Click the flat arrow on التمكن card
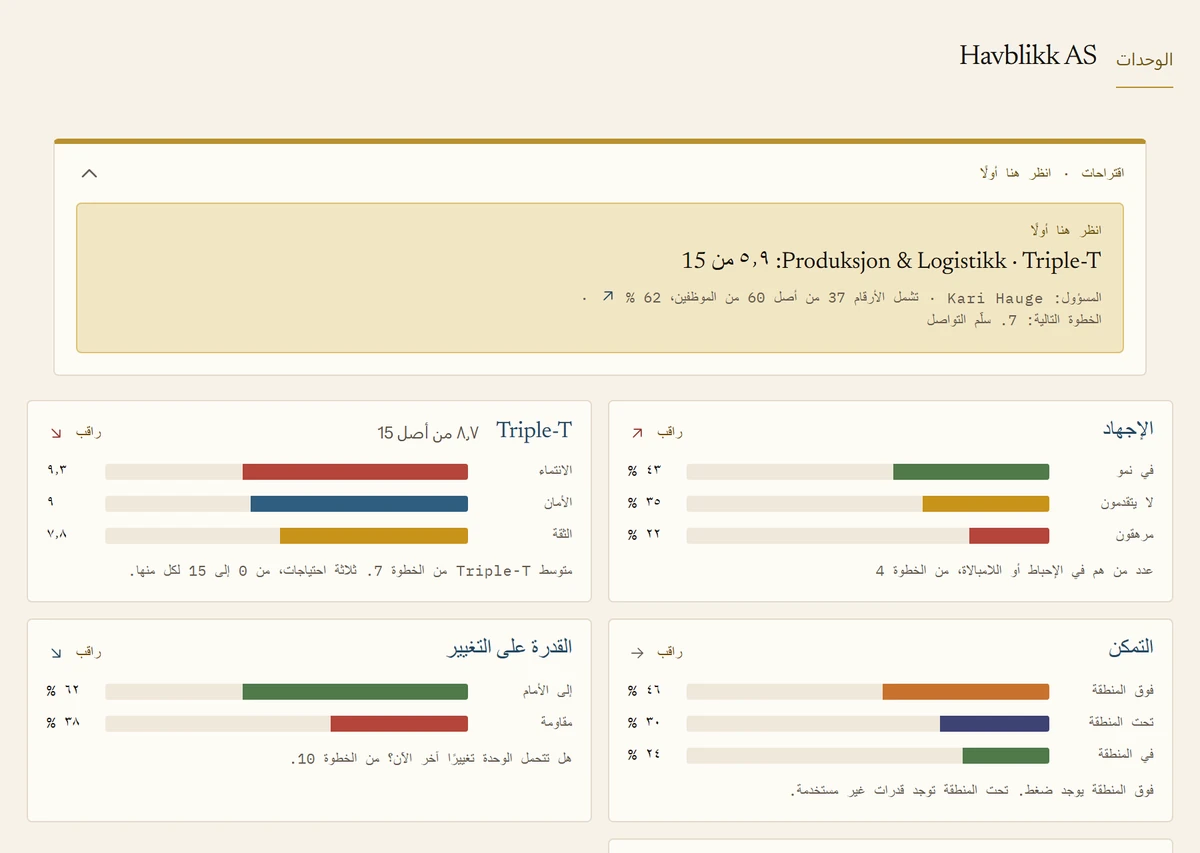Screen dimensions: 1200x853 pos(636,653)
